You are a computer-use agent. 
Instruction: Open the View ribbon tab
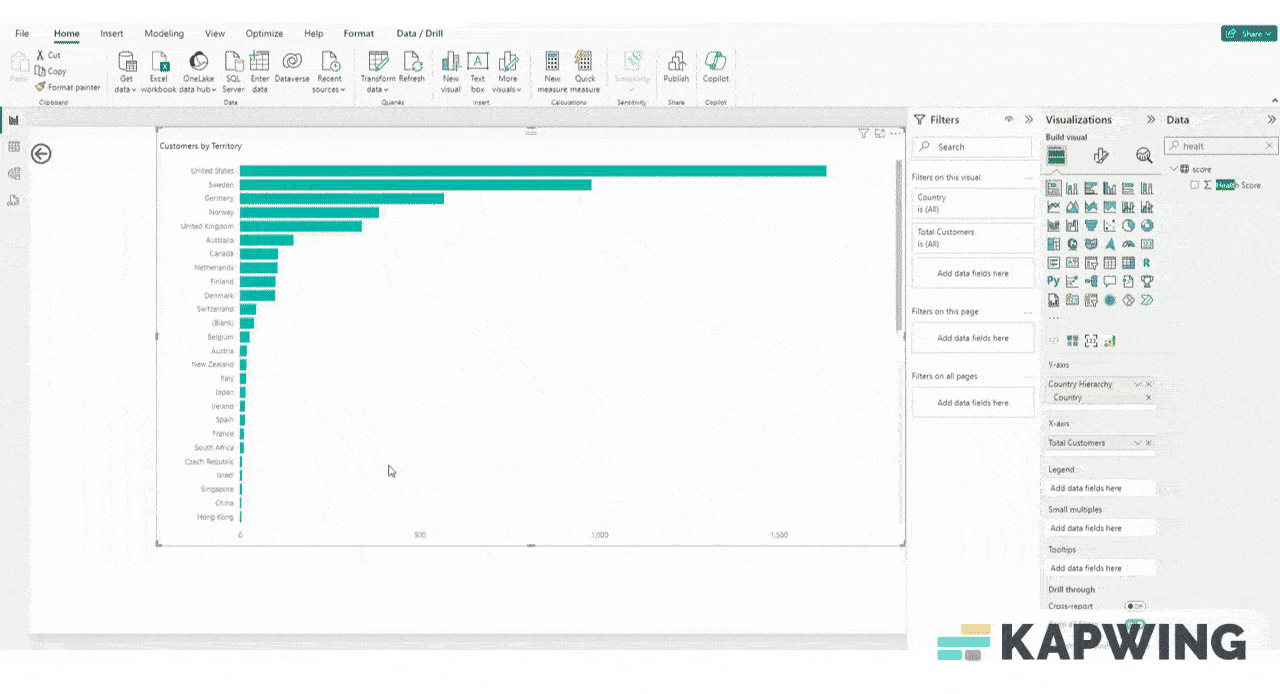tap(215, 33)
